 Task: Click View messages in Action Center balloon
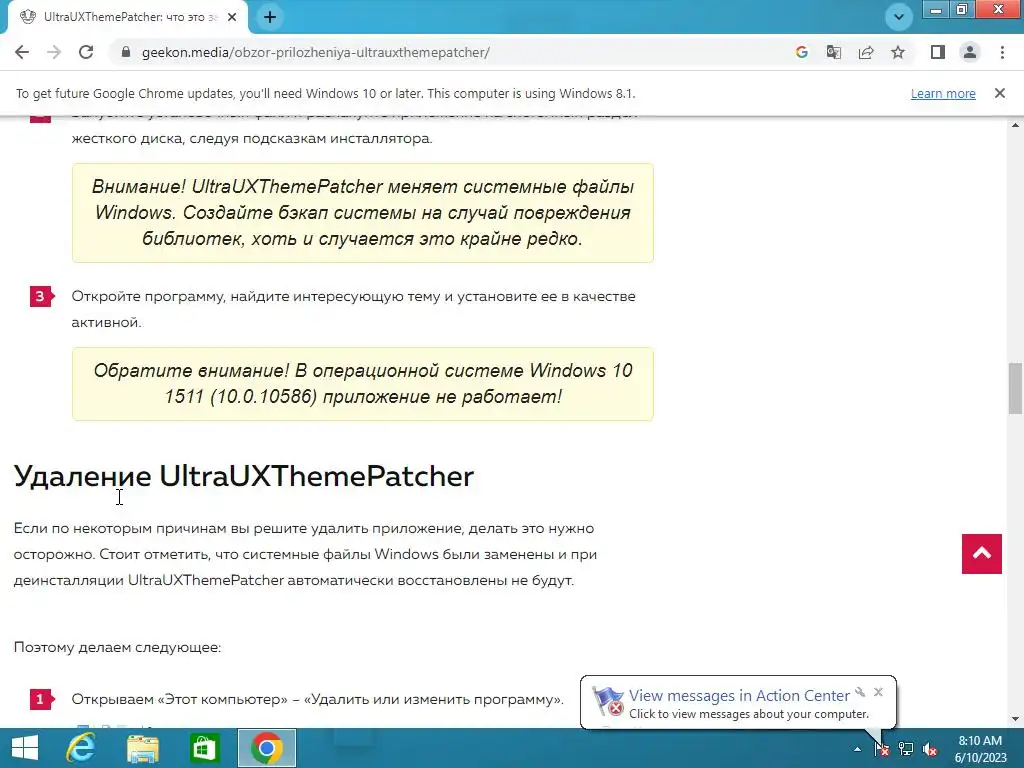(739, 696)
